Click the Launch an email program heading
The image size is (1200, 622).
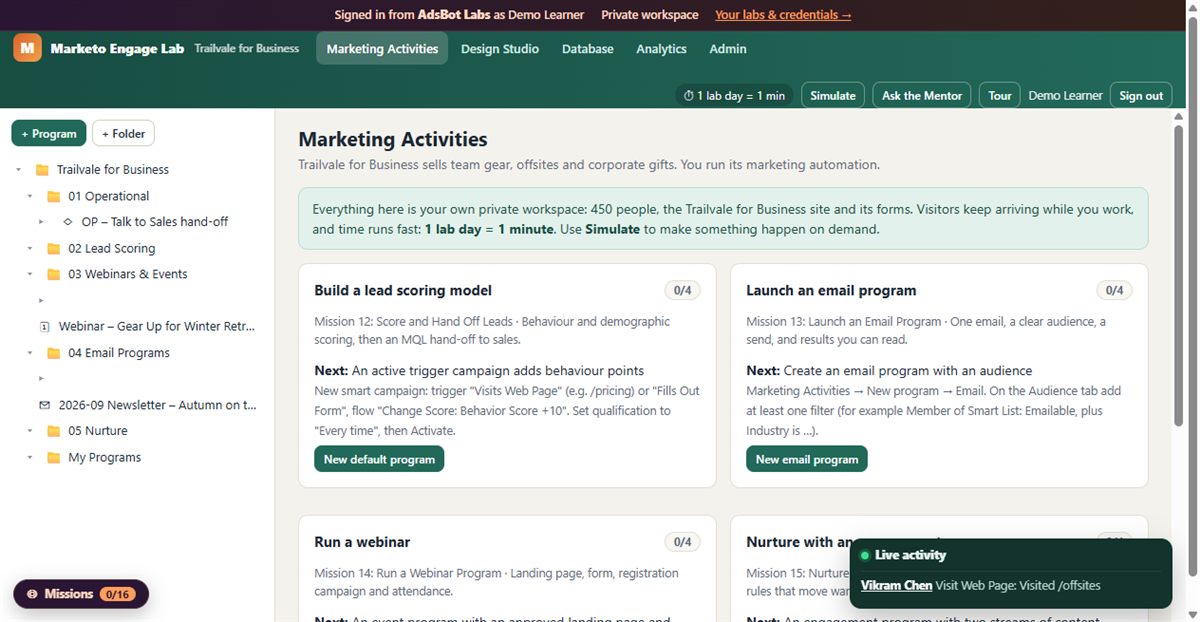(x=831, y=291)
